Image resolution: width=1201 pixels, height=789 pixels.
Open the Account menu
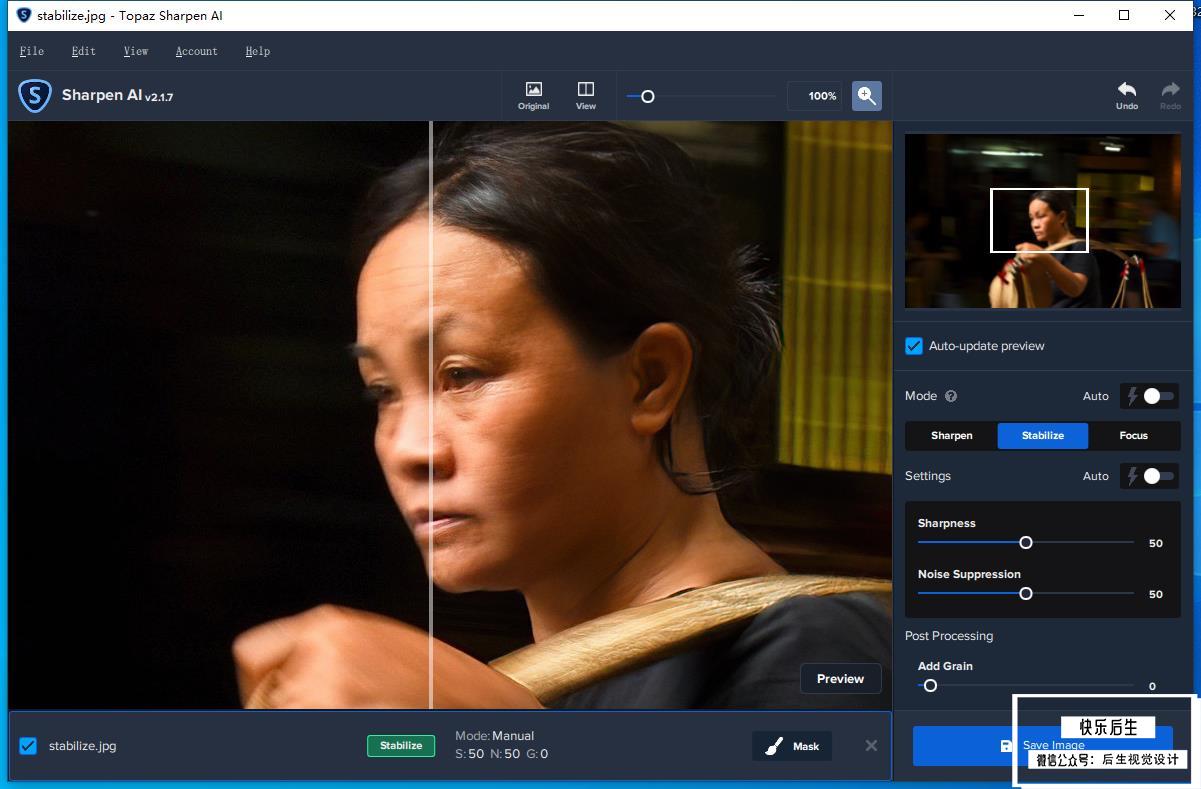point(196,51)
